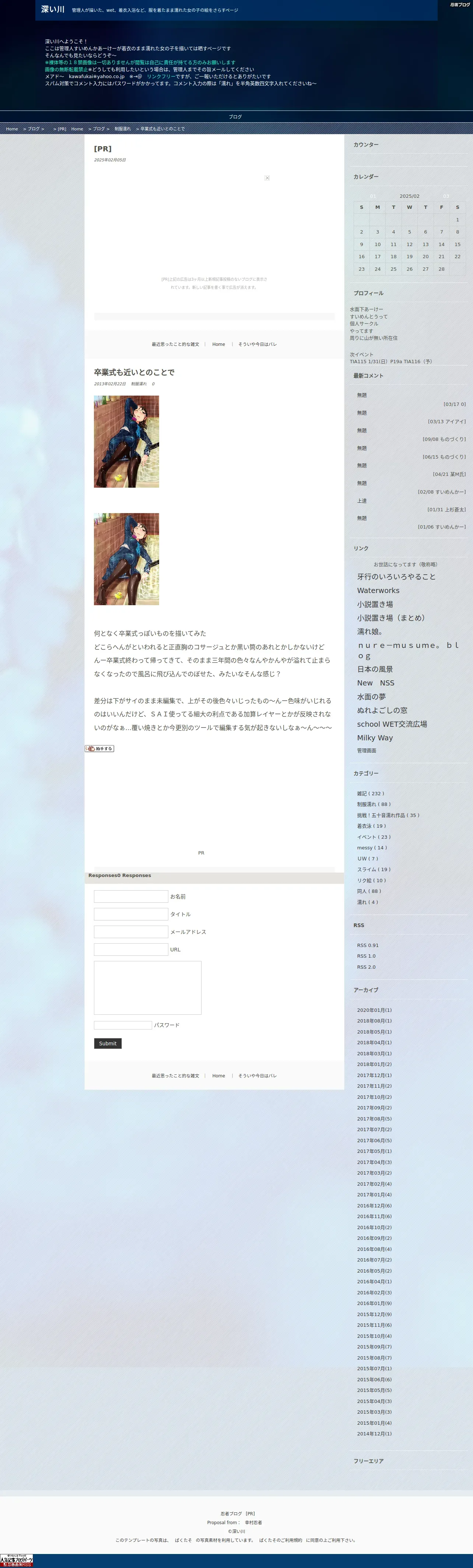Open the 2016年01月(9) archive
The width and height of the screenshot is (473, 1568).
pos(374,1303)
